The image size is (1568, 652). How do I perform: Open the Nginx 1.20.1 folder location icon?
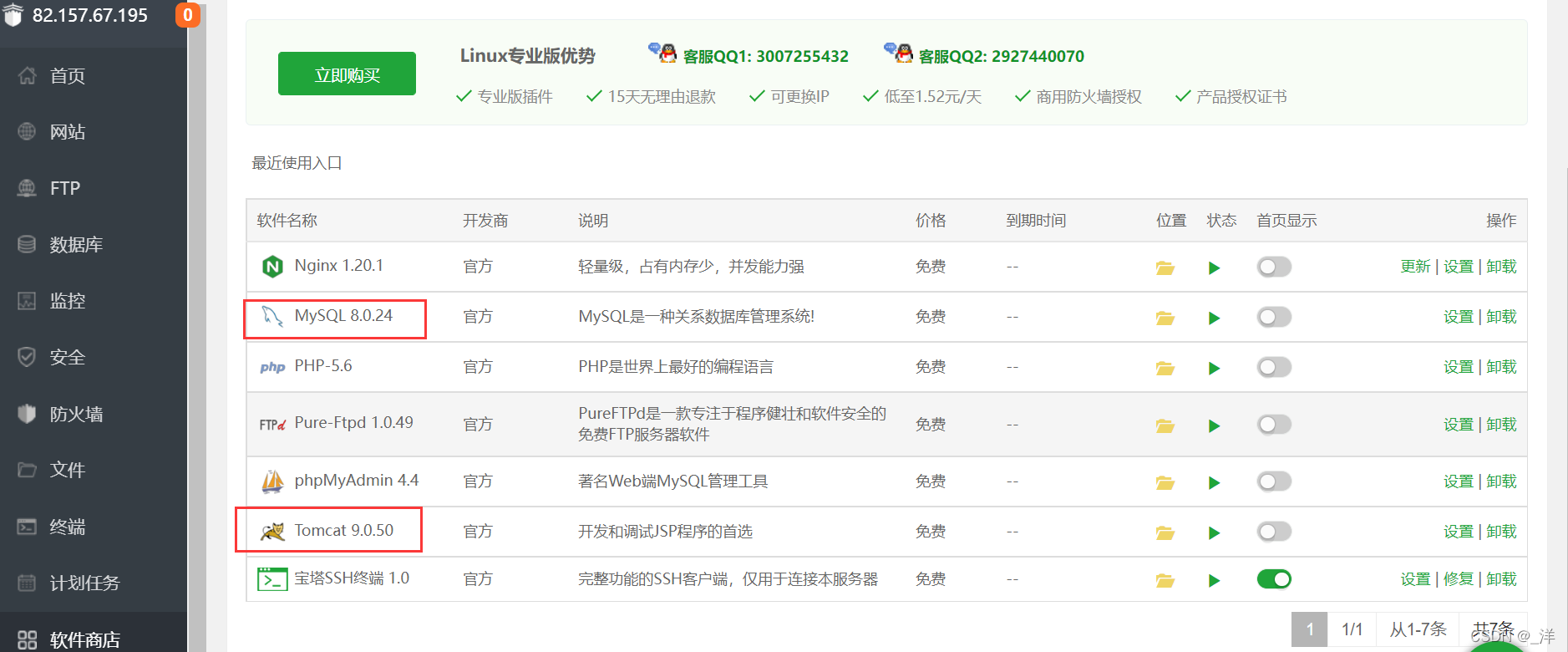tap(1165, 267)
